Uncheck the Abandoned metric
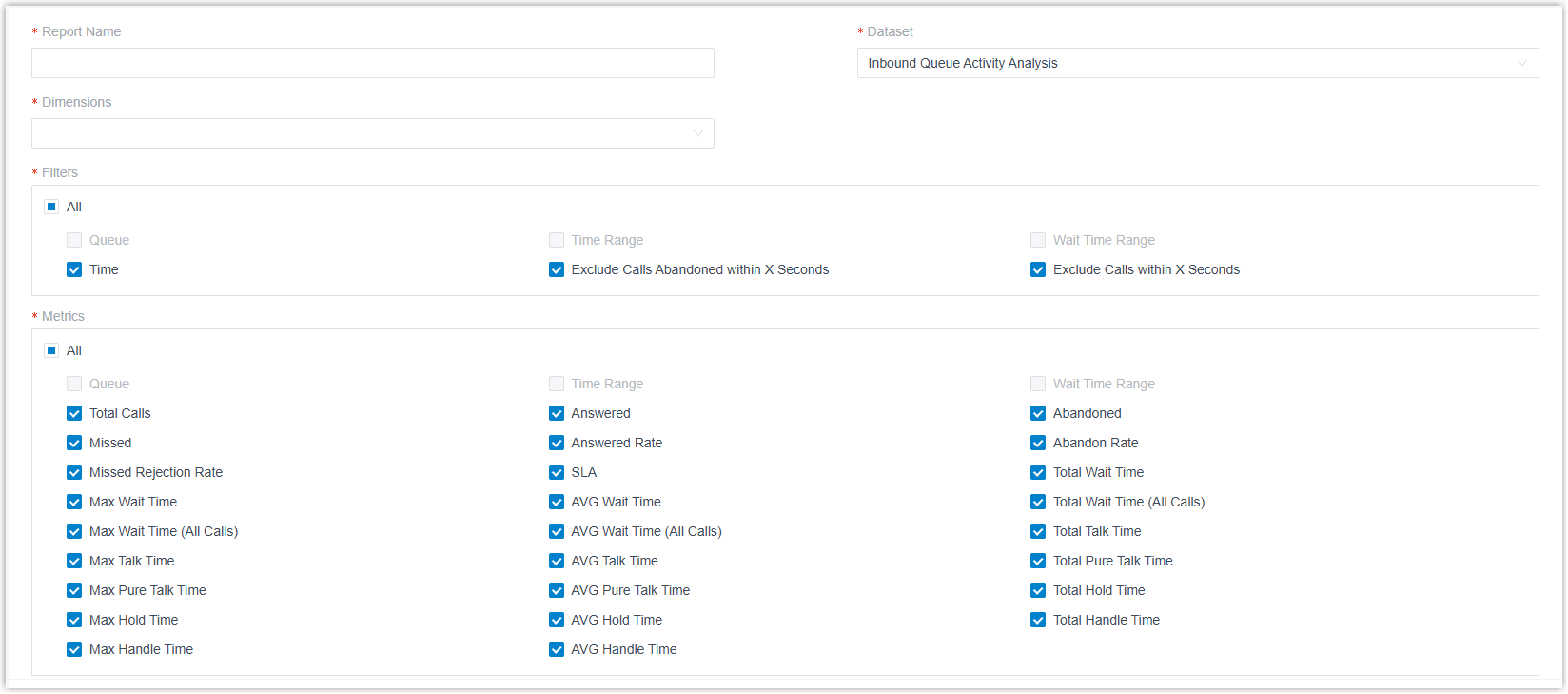The image size is (1568, 694). pos(1038,413)
